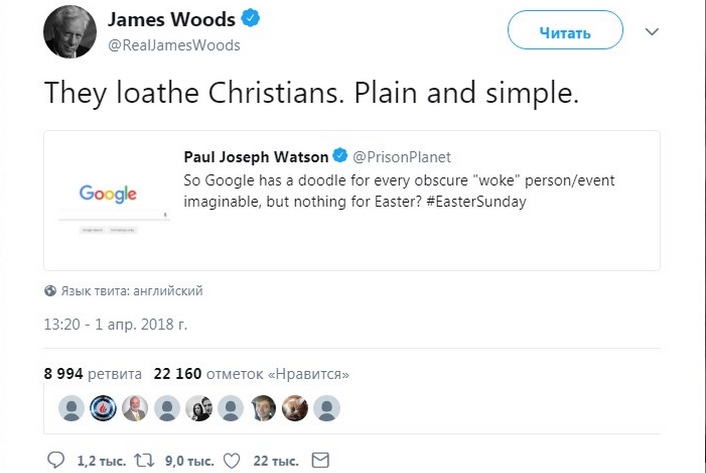
Task: Click the #EasterSunday hashtag
Action: tap(476, 202)
